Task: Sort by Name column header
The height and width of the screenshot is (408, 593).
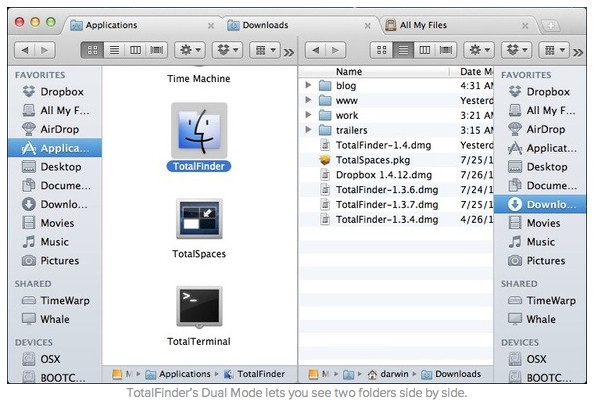Action: tap(374, 71)
